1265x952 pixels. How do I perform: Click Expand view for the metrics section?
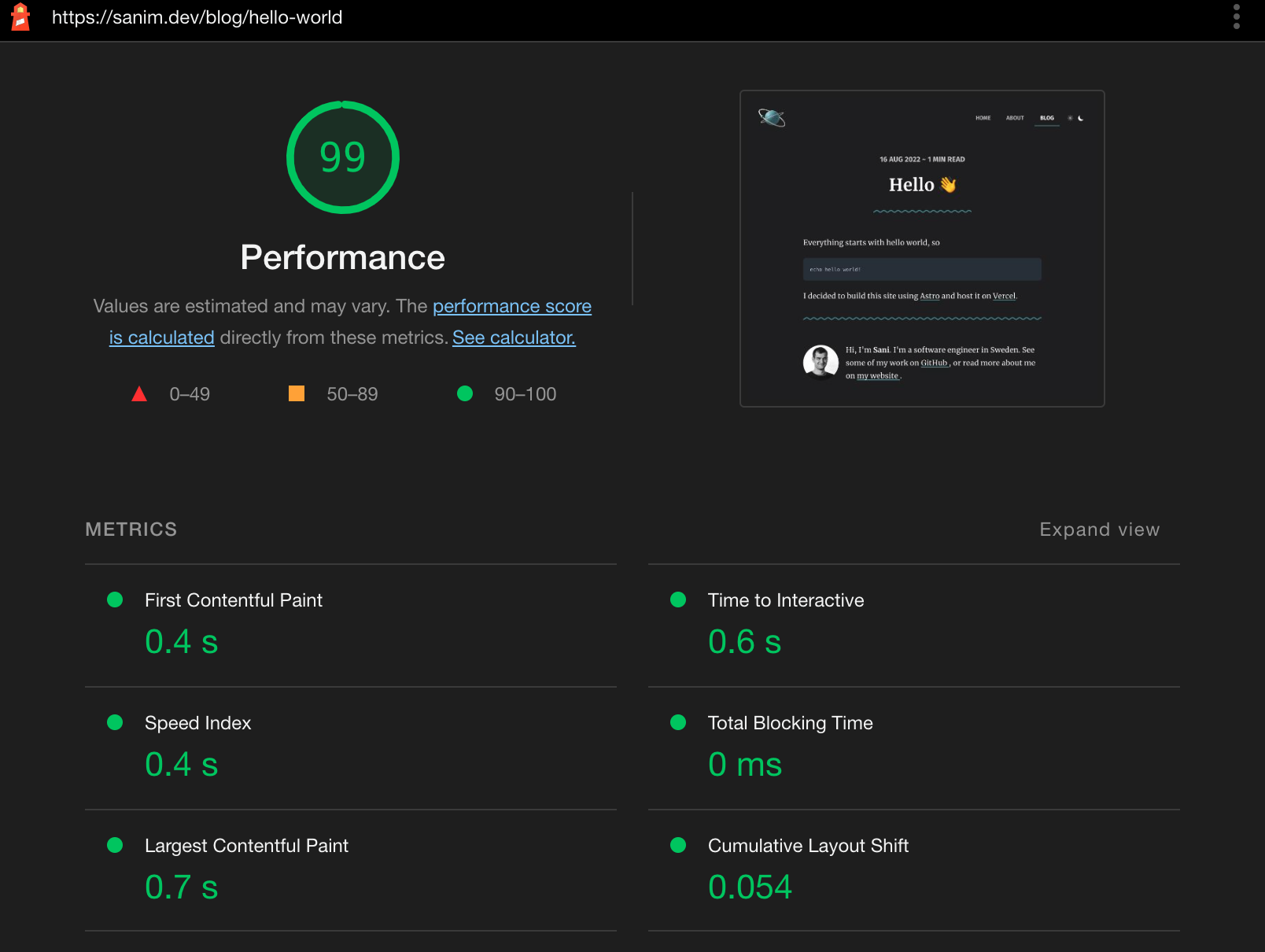1099,530
